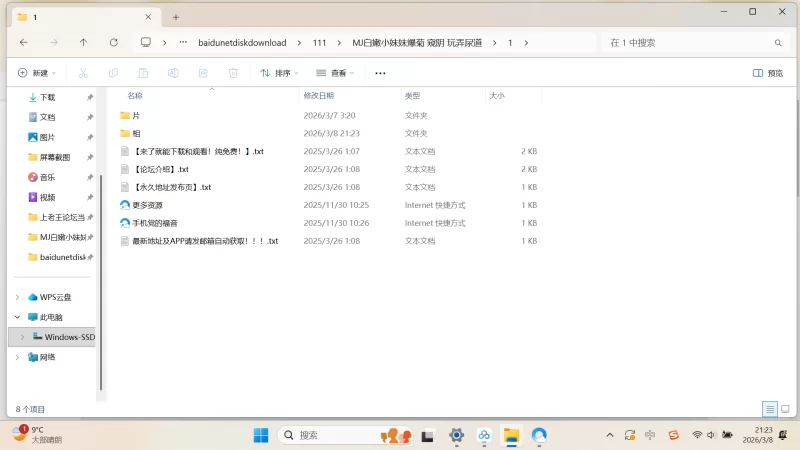The image size is (800, 450).
Task: Switch to large thumbnails view toggle
Action: click(x=785, y=409)
